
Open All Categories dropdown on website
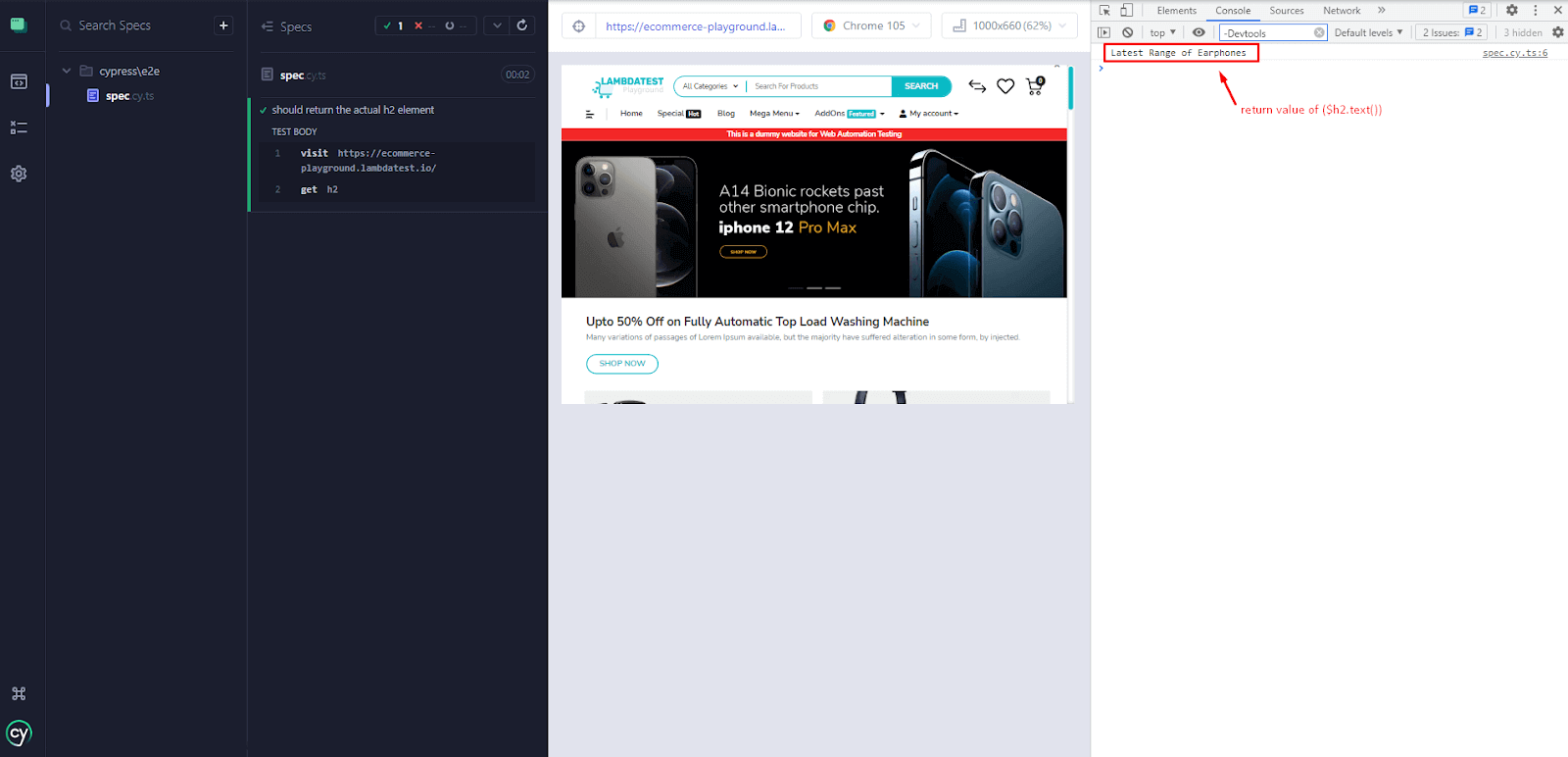710,86
